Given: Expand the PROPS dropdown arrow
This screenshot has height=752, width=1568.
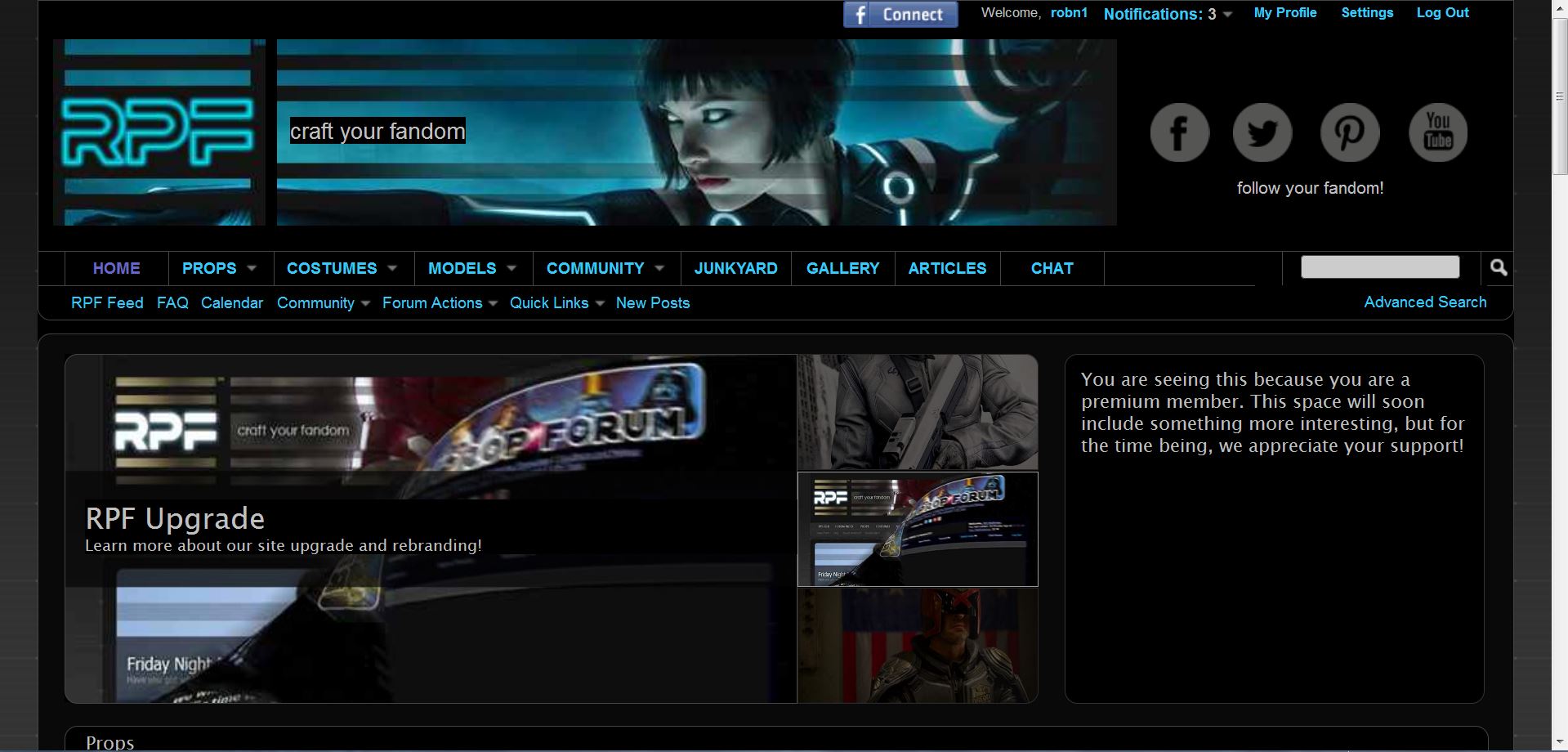Looking at the screenshot, I should tap(252, 268).
